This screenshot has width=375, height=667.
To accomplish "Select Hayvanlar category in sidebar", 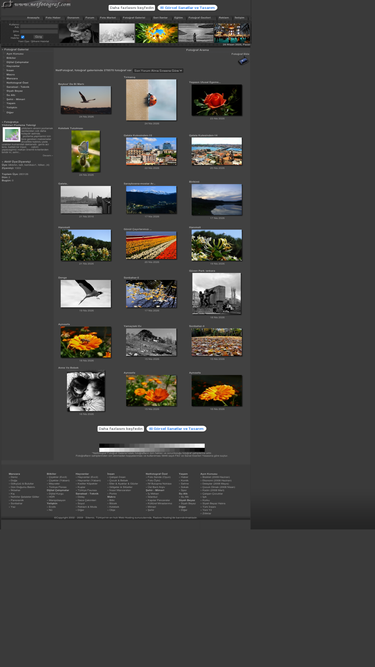I will coord(13,66).
